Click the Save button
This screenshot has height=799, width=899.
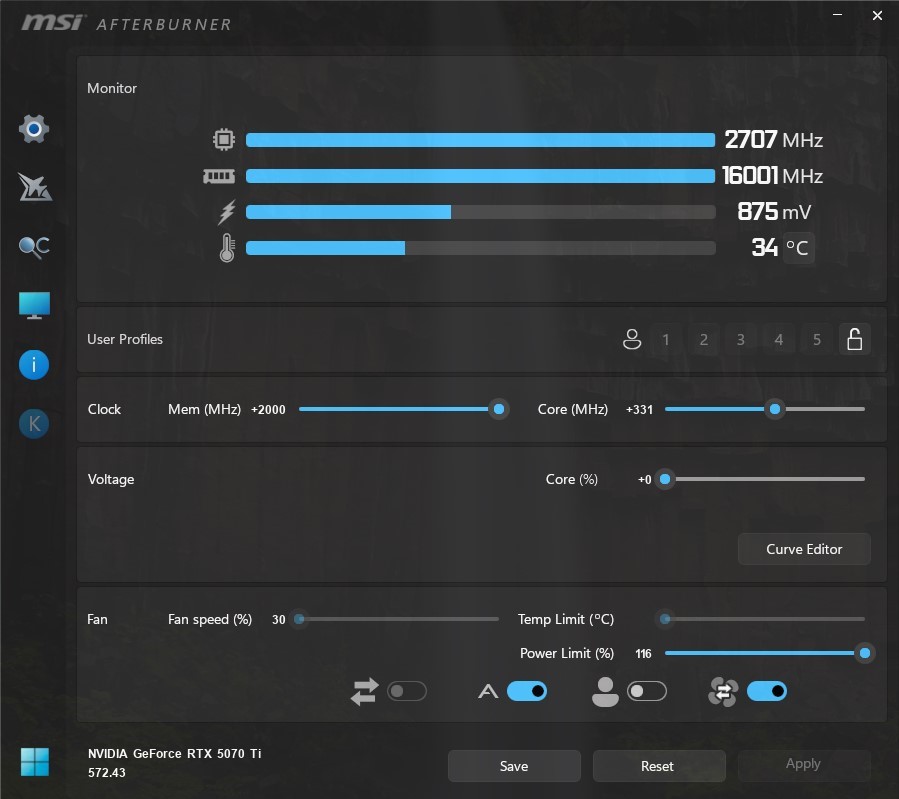point(514,766)
